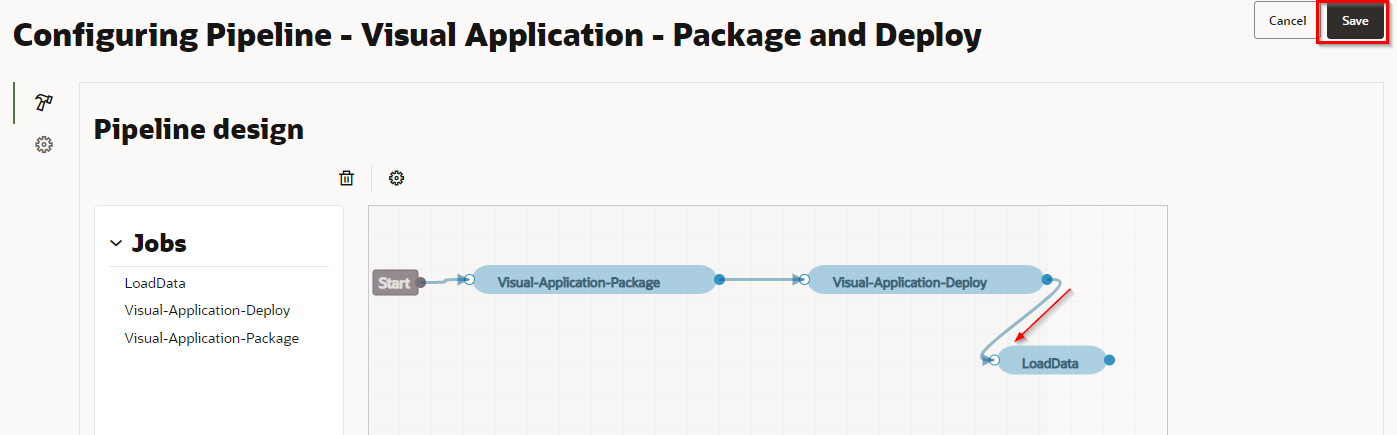Screen dimensions: 1397x435
Task: Select Visual-Application-Deploy in the Jobs list
Action: (x=207, y=310)
